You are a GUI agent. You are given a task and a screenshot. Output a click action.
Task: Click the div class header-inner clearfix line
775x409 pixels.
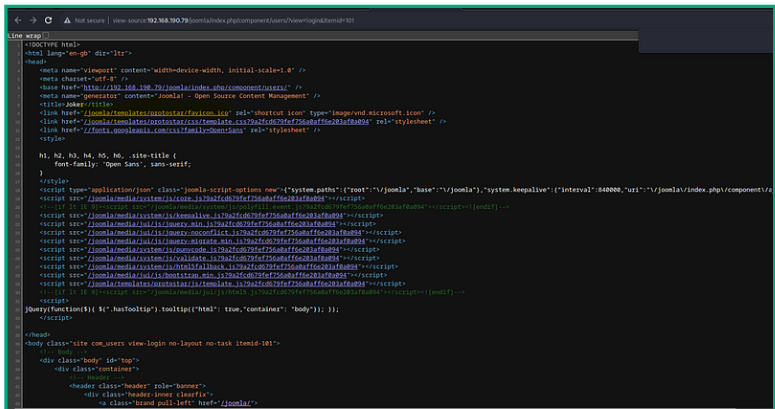(x=148, y=395)
